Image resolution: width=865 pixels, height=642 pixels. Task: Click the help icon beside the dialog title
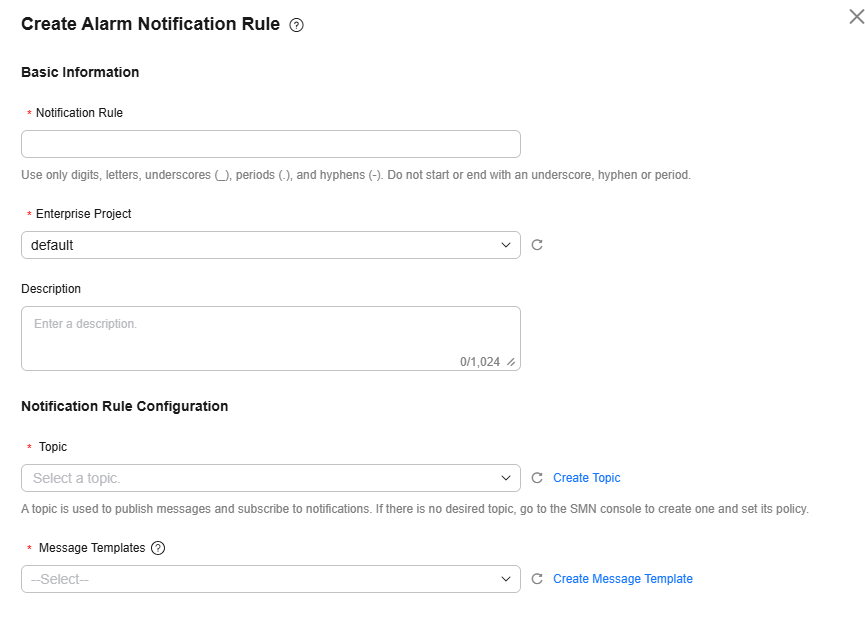[x=297, y=25]
